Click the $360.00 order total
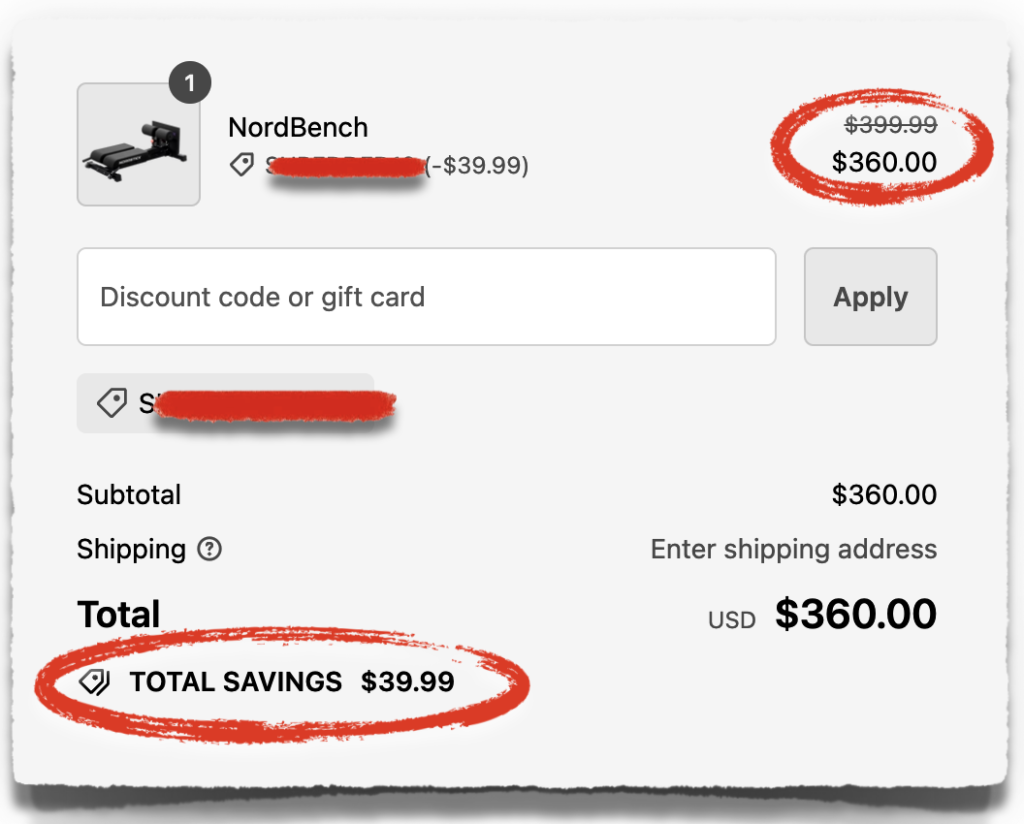Image resolution: width=1024 pixels, height=824 pixels. [x=856, y=614]
